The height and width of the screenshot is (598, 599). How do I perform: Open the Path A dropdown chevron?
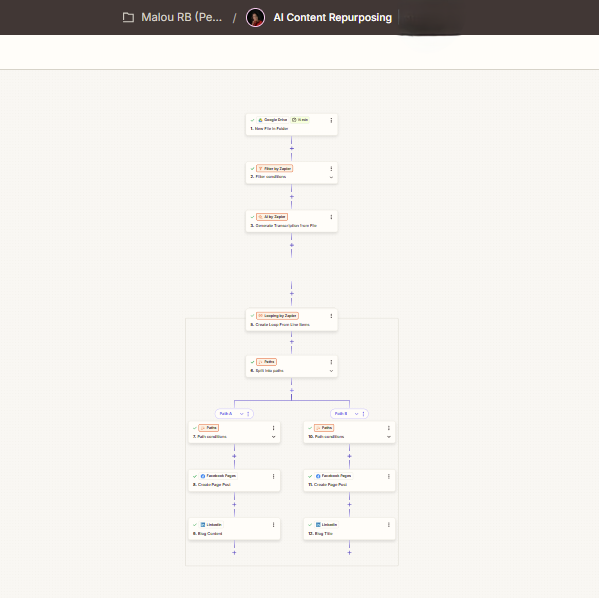pos(241,413)
